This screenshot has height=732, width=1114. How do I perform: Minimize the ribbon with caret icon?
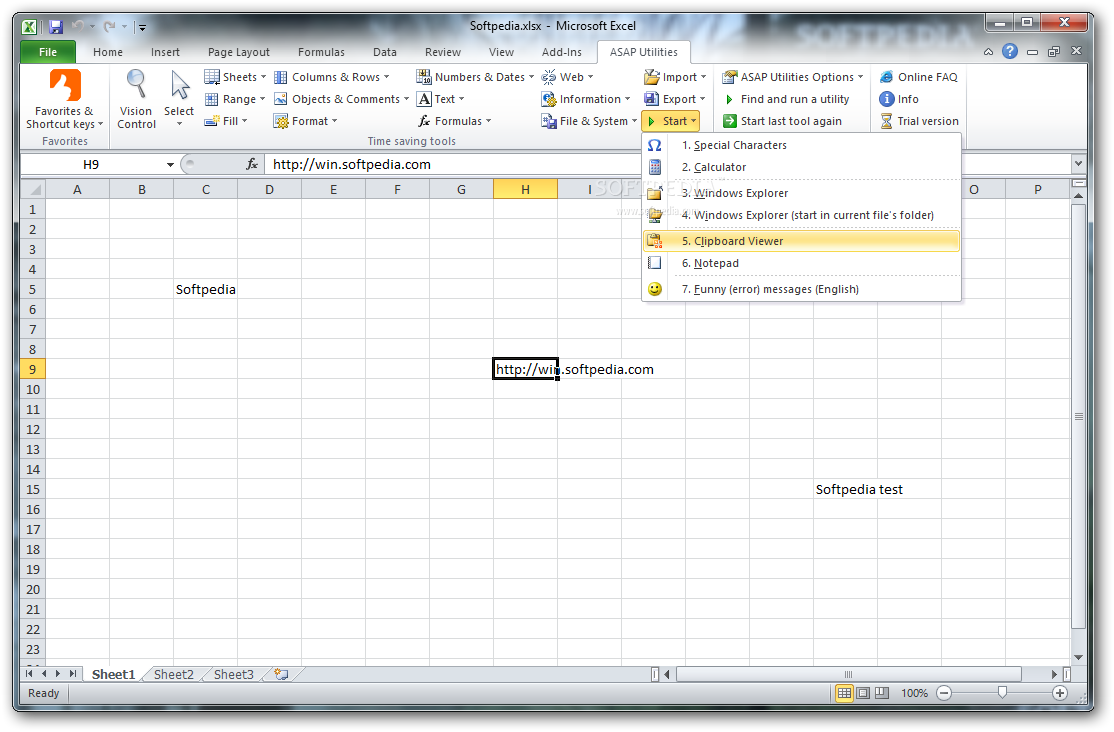click(x=988, y=52)
